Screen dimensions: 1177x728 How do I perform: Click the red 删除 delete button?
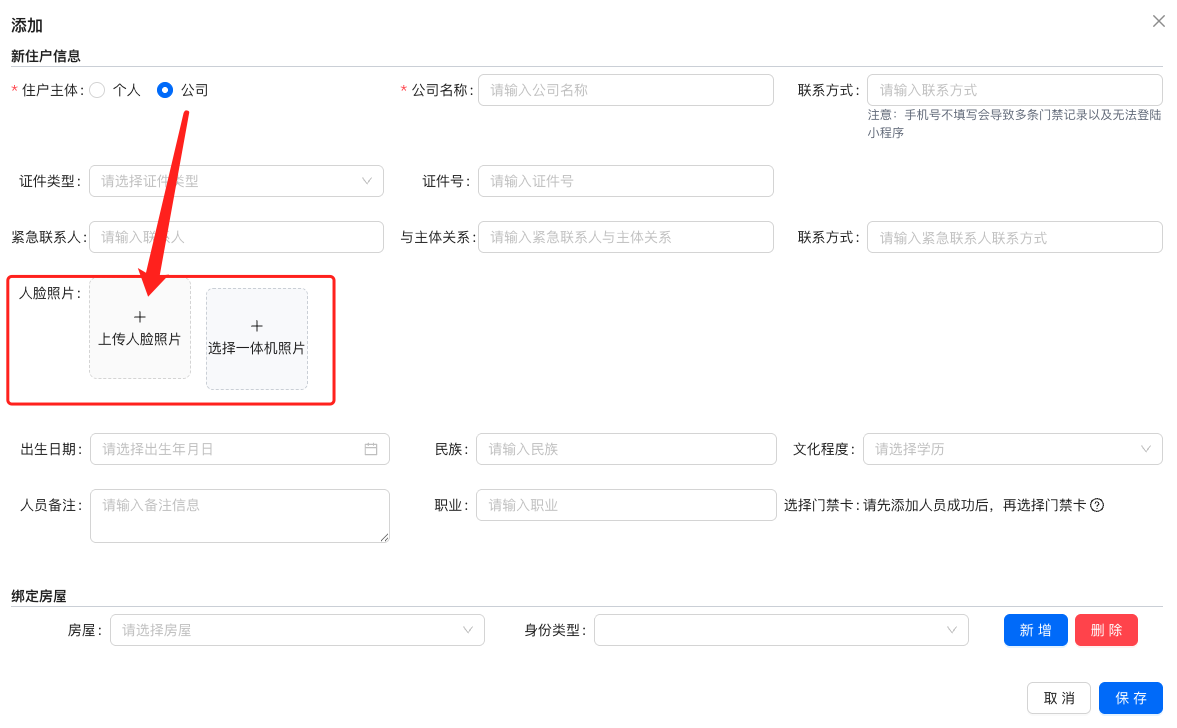(1106, 630)
